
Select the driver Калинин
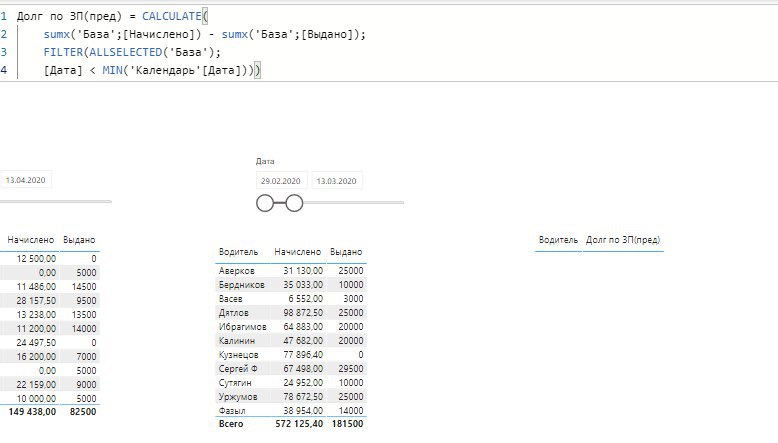(x=237, y=340)
